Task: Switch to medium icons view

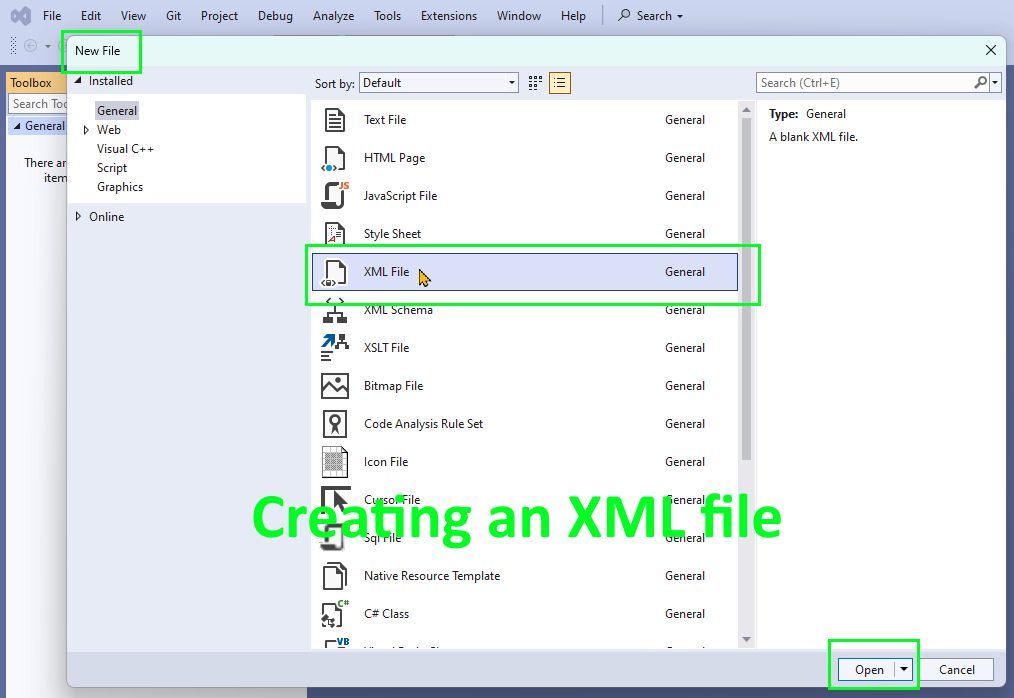Action: [535, 82]
